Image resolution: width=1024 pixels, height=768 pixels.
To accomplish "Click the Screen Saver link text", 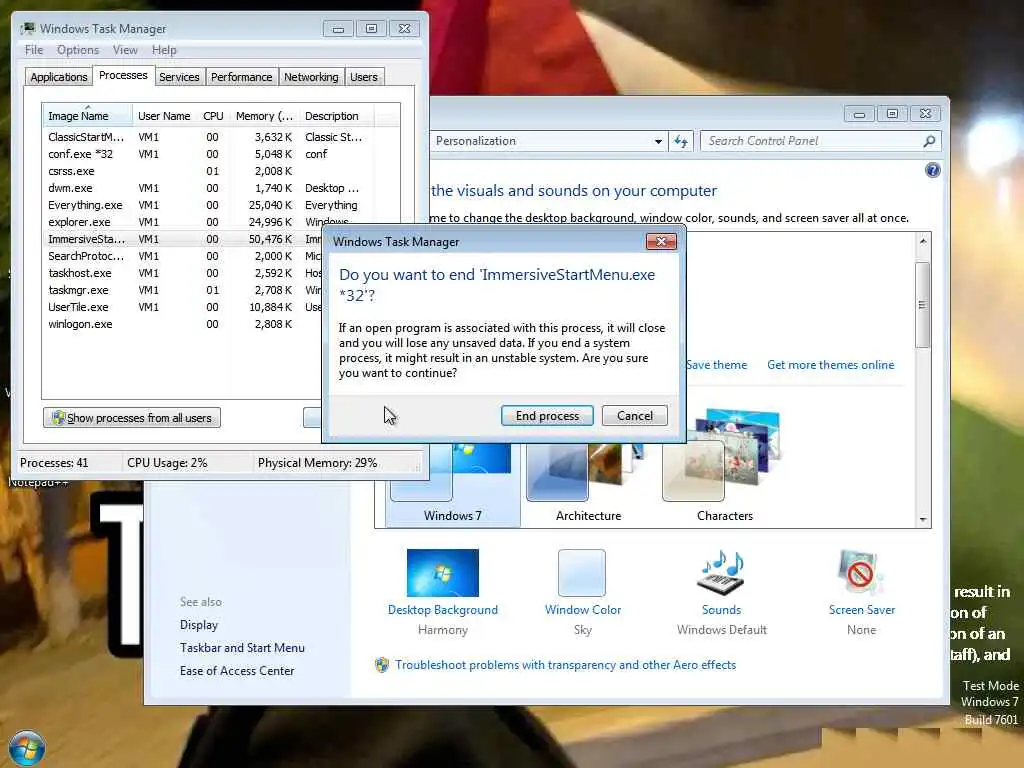I will point(861,610).
